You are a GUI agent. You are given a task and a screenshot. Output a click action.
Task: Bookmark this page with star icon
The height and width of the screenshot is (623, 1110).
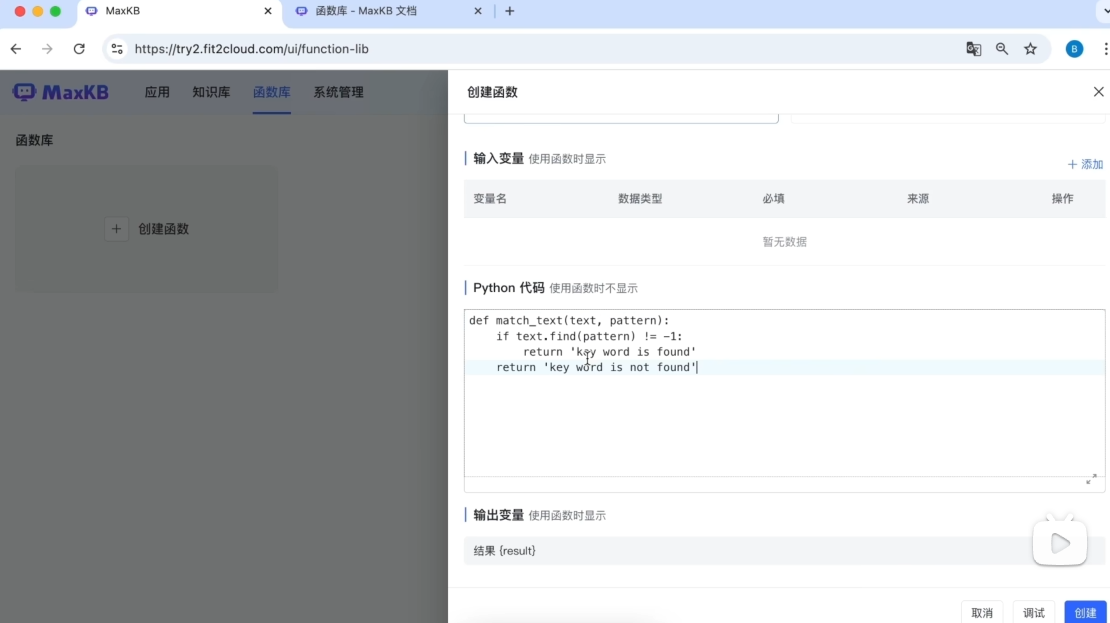[1030, 49]
